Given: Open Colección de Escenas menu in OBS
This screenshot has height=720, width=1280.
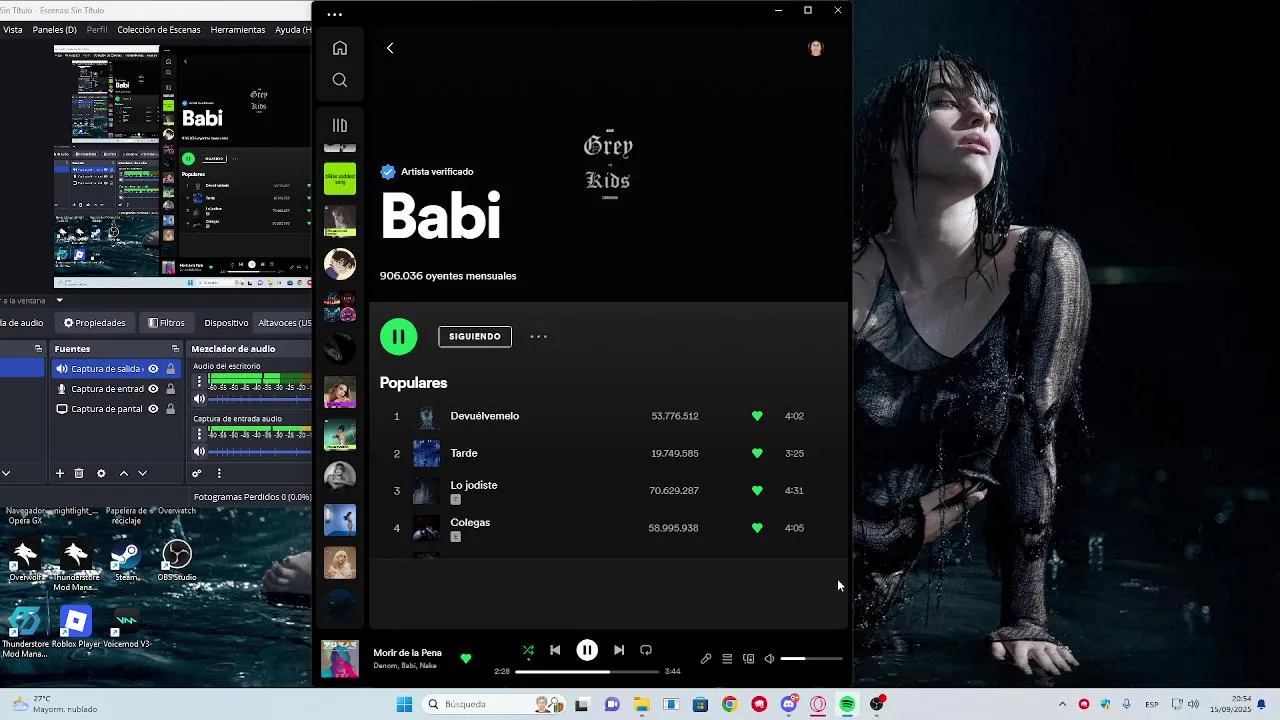Looking at the screenshot, I should pyautogui.click(x=159, y=30).
